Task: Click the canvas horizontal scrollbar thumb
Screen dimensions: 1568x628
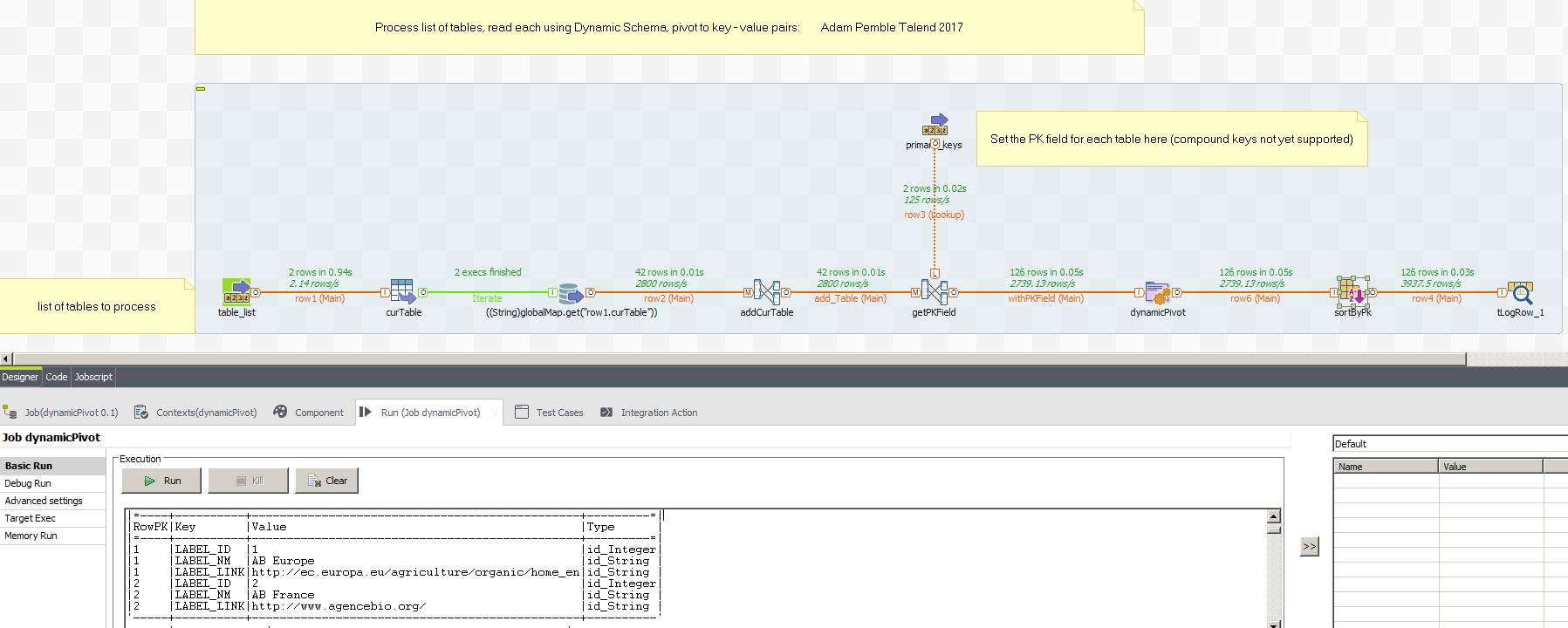Action: (x=739, y=358)
